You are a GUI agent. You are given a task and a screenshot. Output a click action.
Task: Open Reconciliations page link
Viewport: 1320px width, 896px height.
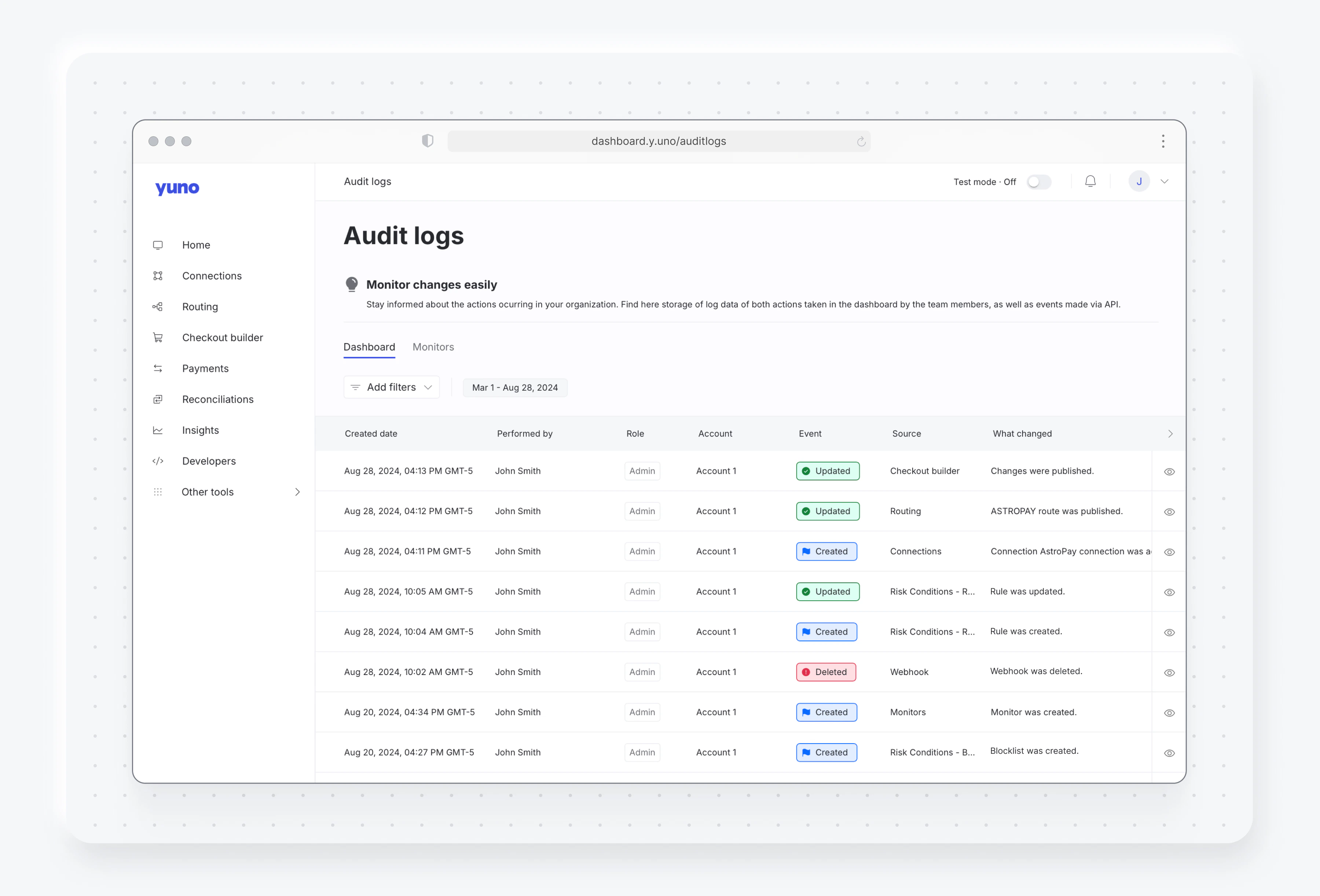(217, 399)
